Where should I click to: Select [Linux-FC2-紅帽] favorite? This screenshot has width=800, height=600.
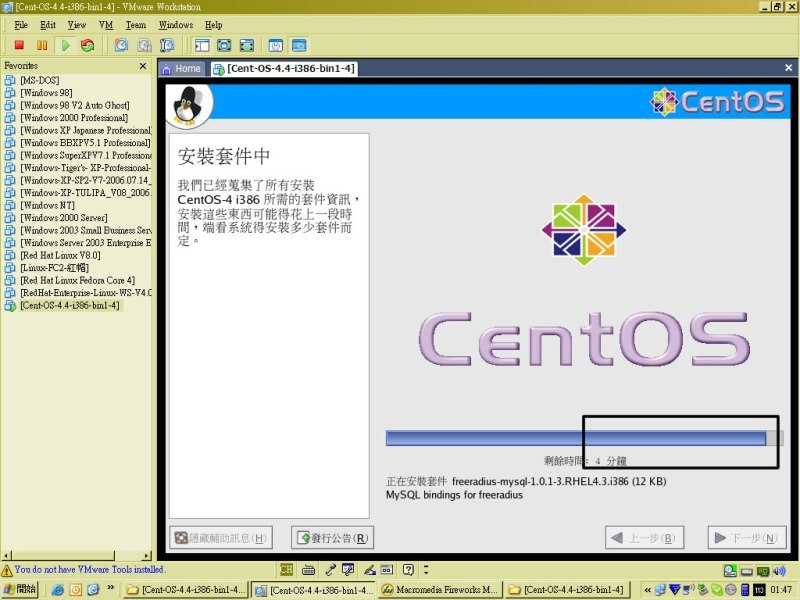(x=55, y=268)
